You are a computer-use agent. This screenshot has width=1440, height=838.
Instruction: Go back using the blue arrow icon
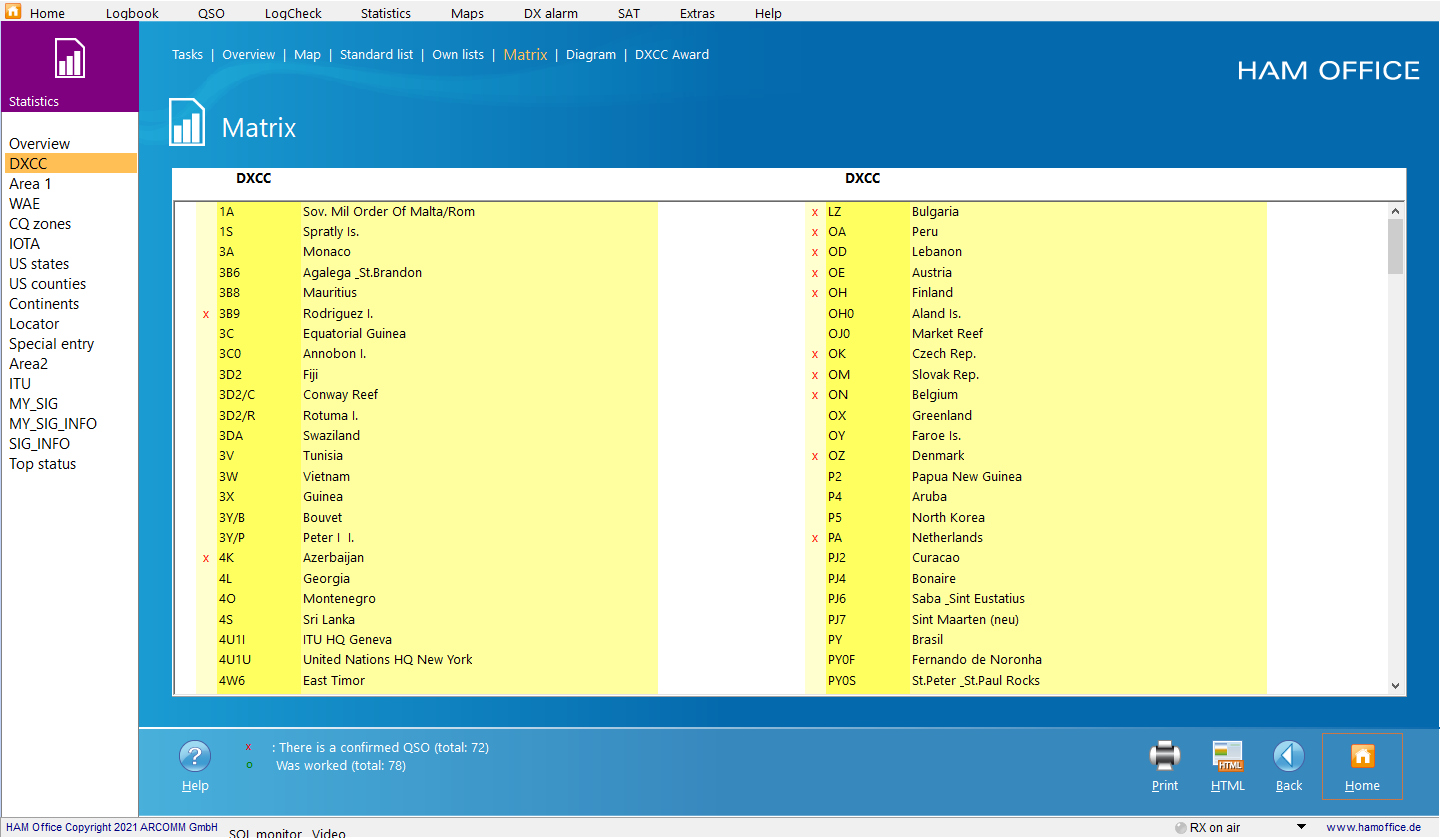point(1289,756)
